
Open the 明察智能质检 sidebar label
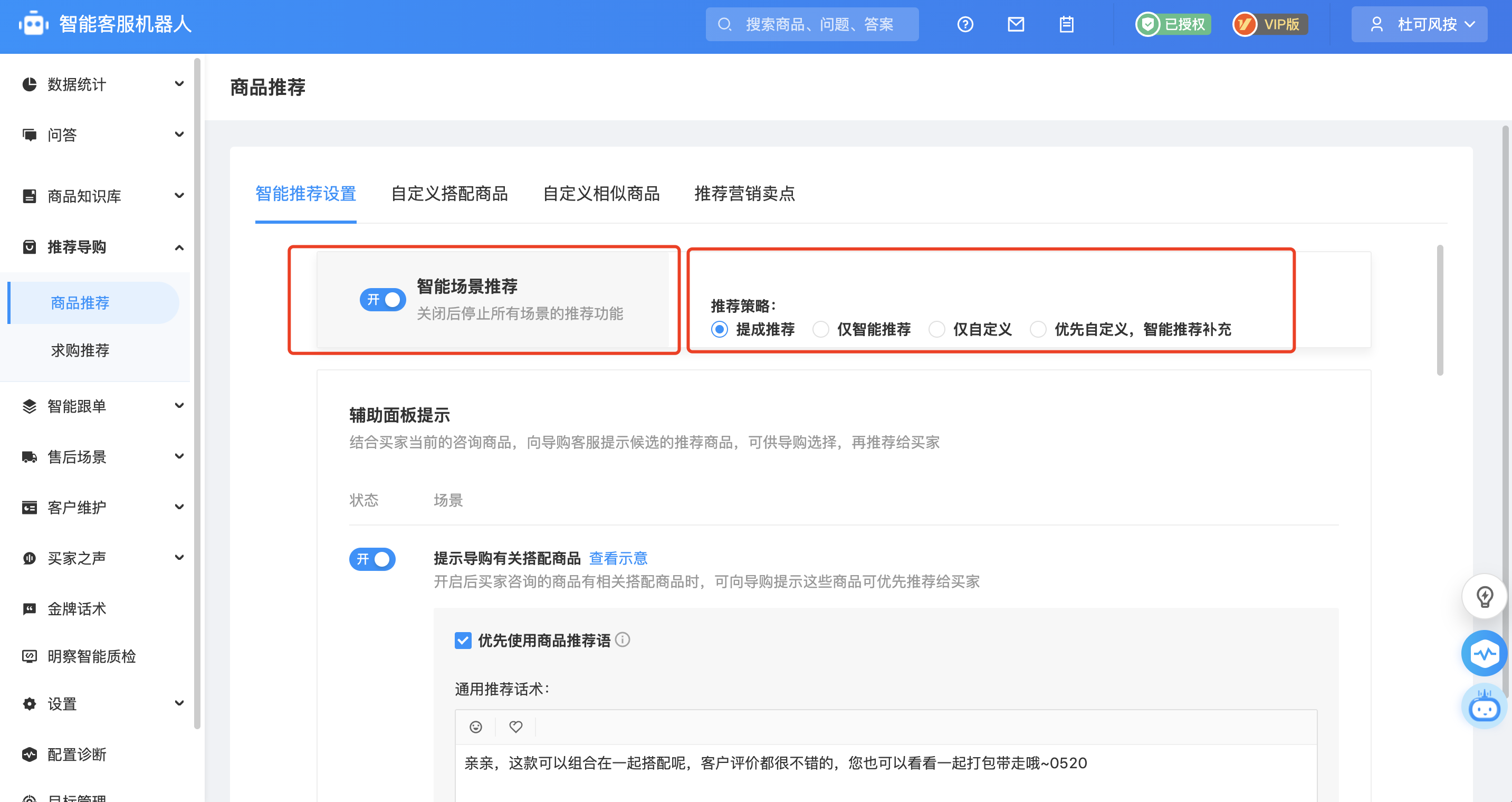92,656
